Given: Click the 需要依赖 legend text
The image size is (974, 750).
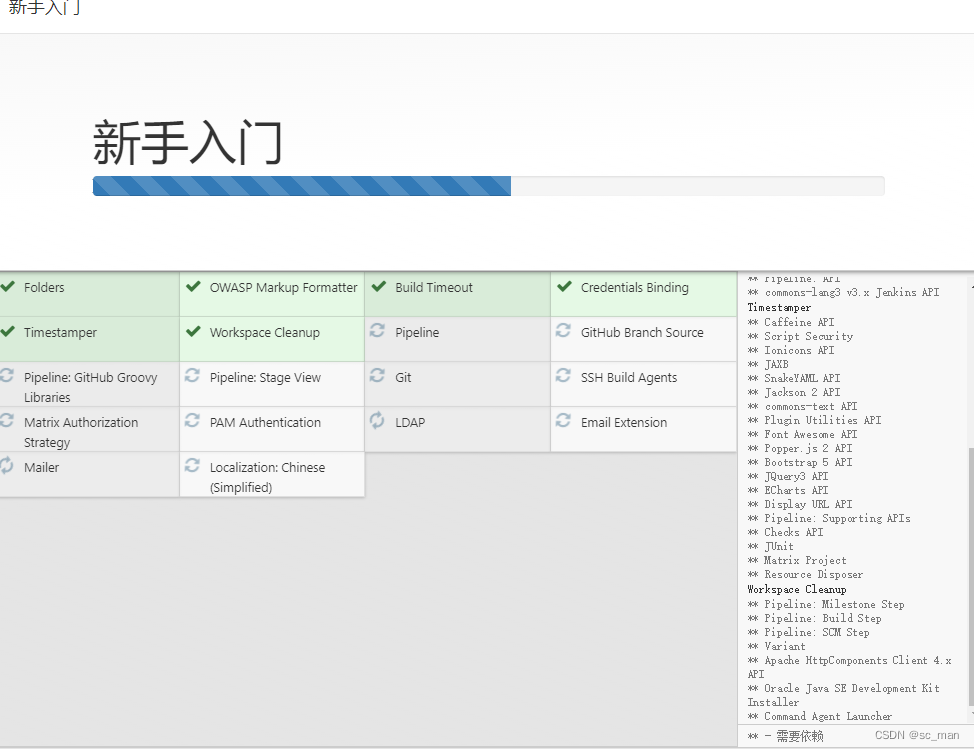Looking at the screenshot, I should (x=800, y=736).
